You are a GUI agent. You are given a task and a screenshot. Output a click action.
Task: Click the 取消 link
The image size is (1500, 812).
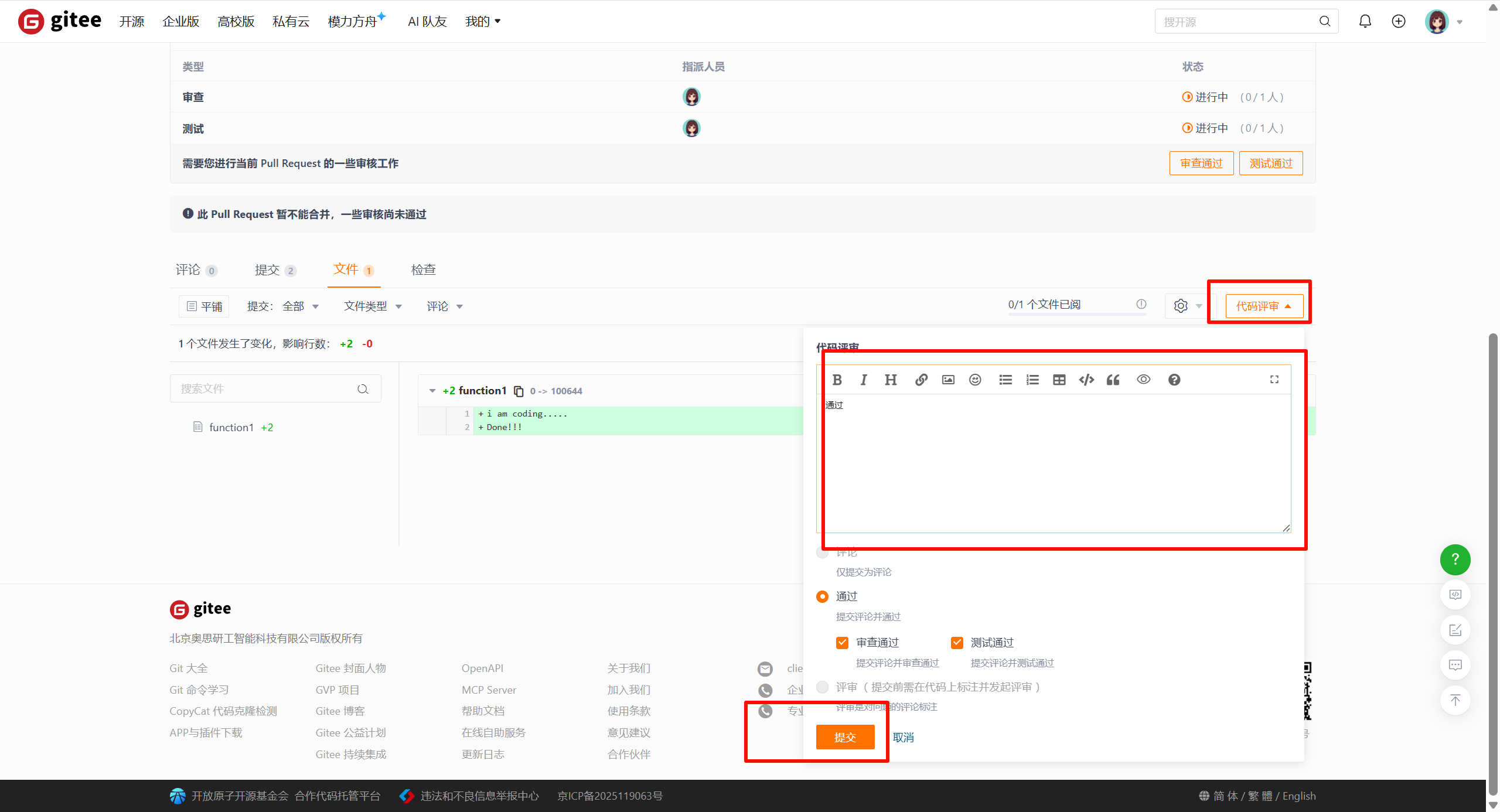coord(903,738)
